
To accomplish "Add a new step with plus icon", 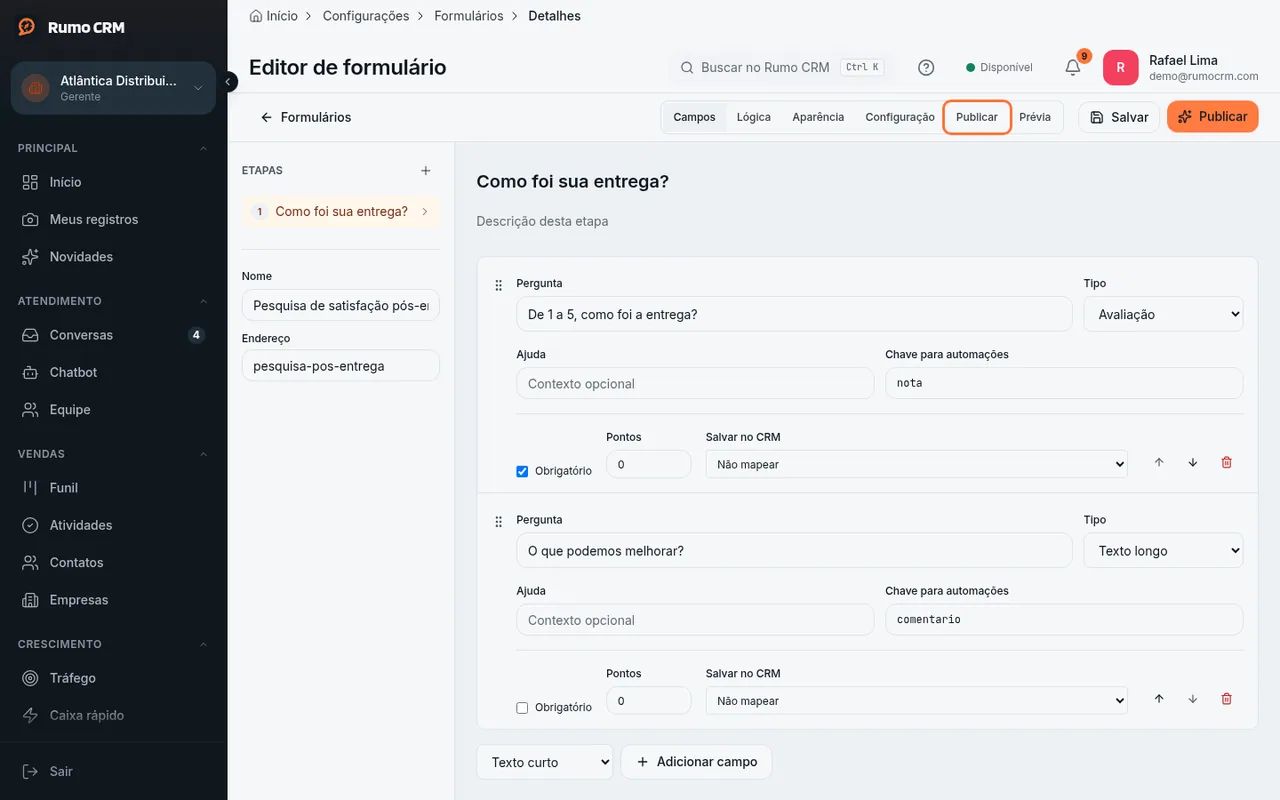I will pyautogui.click(x=426, y=171).
